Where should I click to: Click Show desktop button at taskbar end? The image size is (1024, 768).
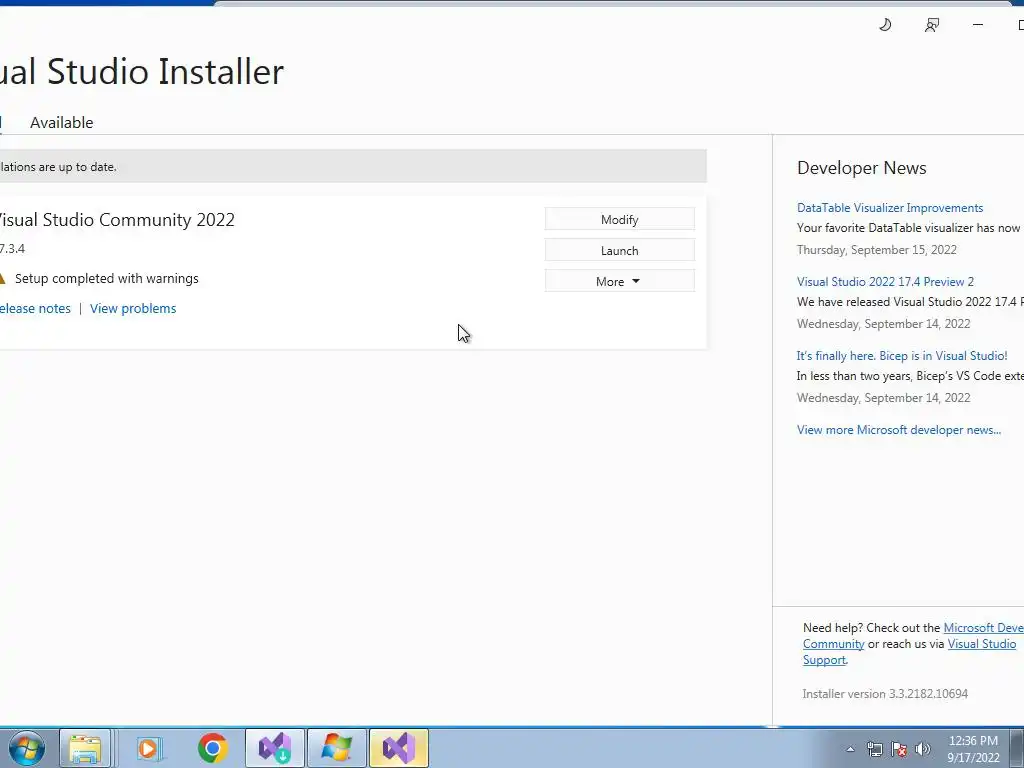click(x=1017, y=748)
